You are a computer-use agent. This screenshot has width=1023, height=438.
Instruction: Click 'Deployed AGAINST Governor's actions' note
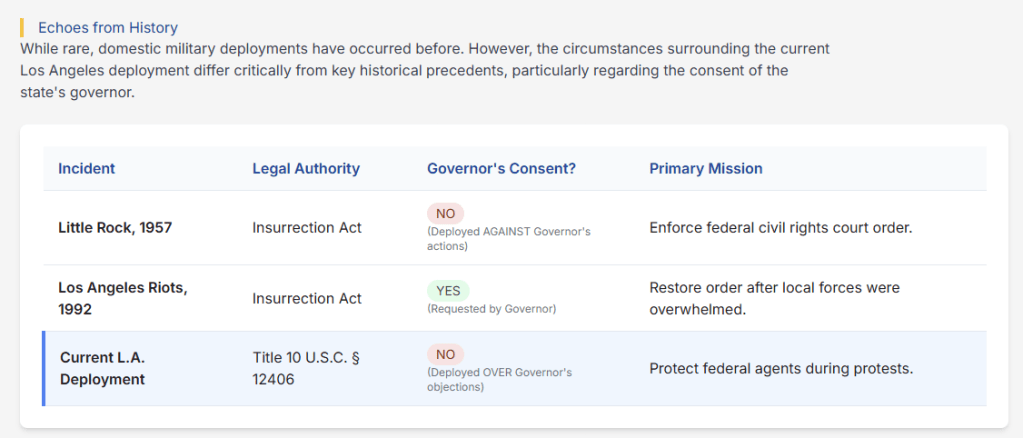(508, 238)
